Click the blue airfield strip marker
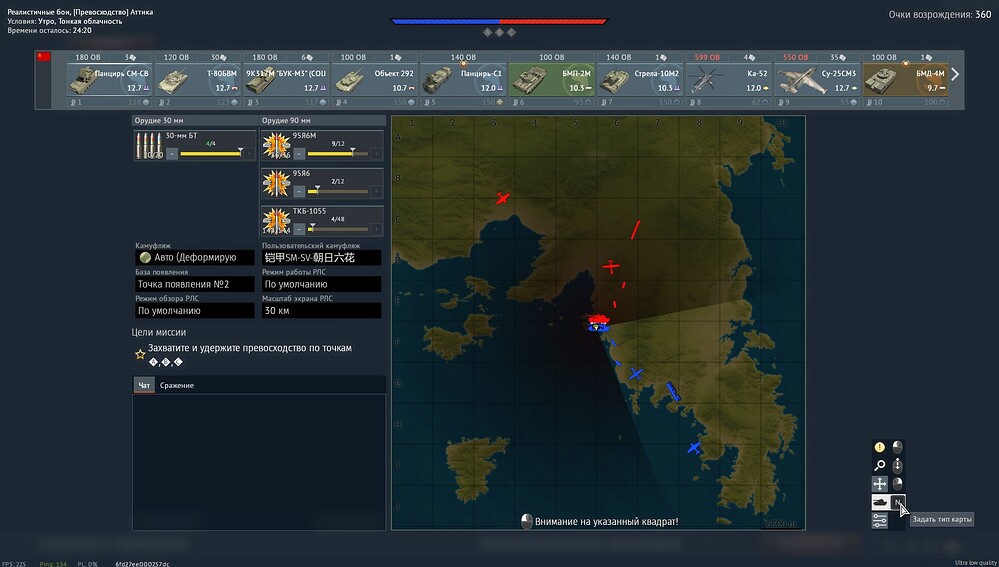The height and width of the screenshot is (567, 999). tap(673, 391)
